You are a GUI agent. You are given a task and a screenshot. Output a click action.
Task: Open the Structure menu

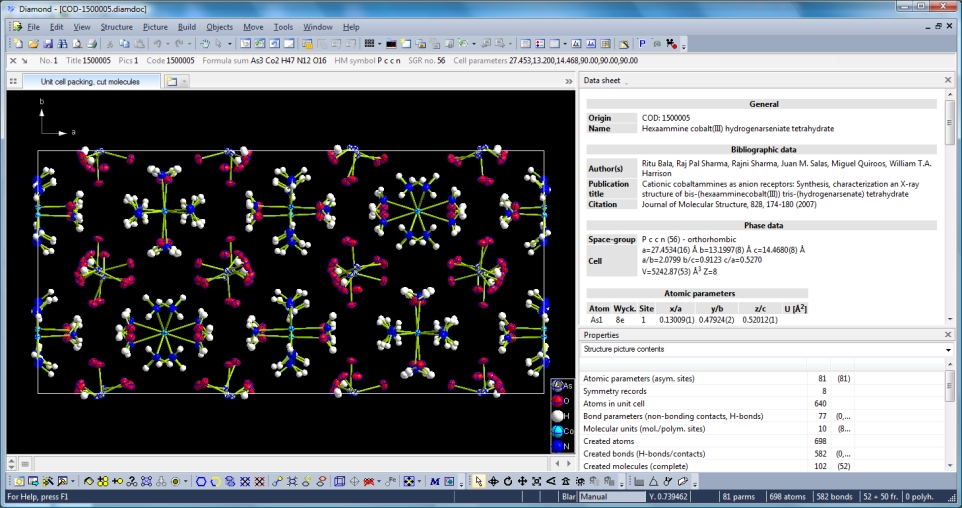tap(116, 27)
